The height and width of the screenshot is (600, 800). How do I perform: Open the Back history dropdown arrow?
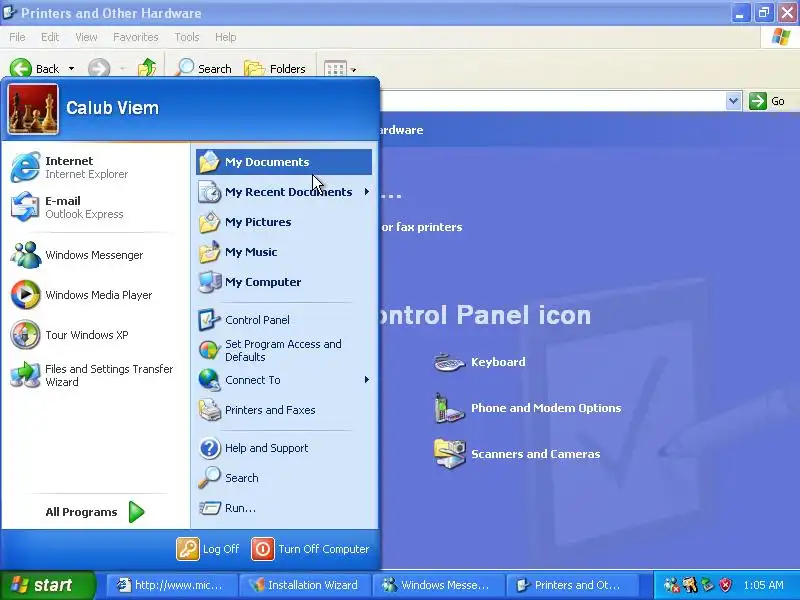71,68
